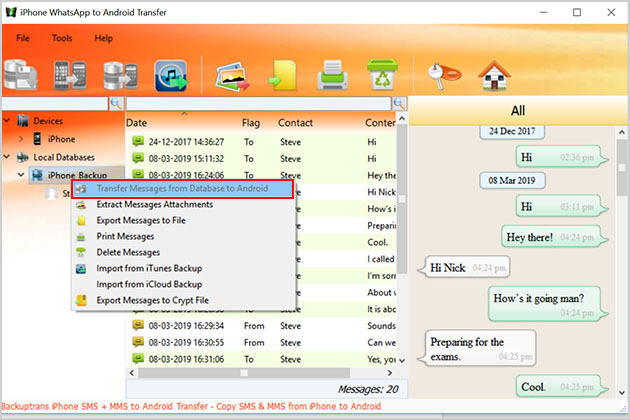
Task: Choose Import from iTunes Backup
Action: click(x=182, y=268)
